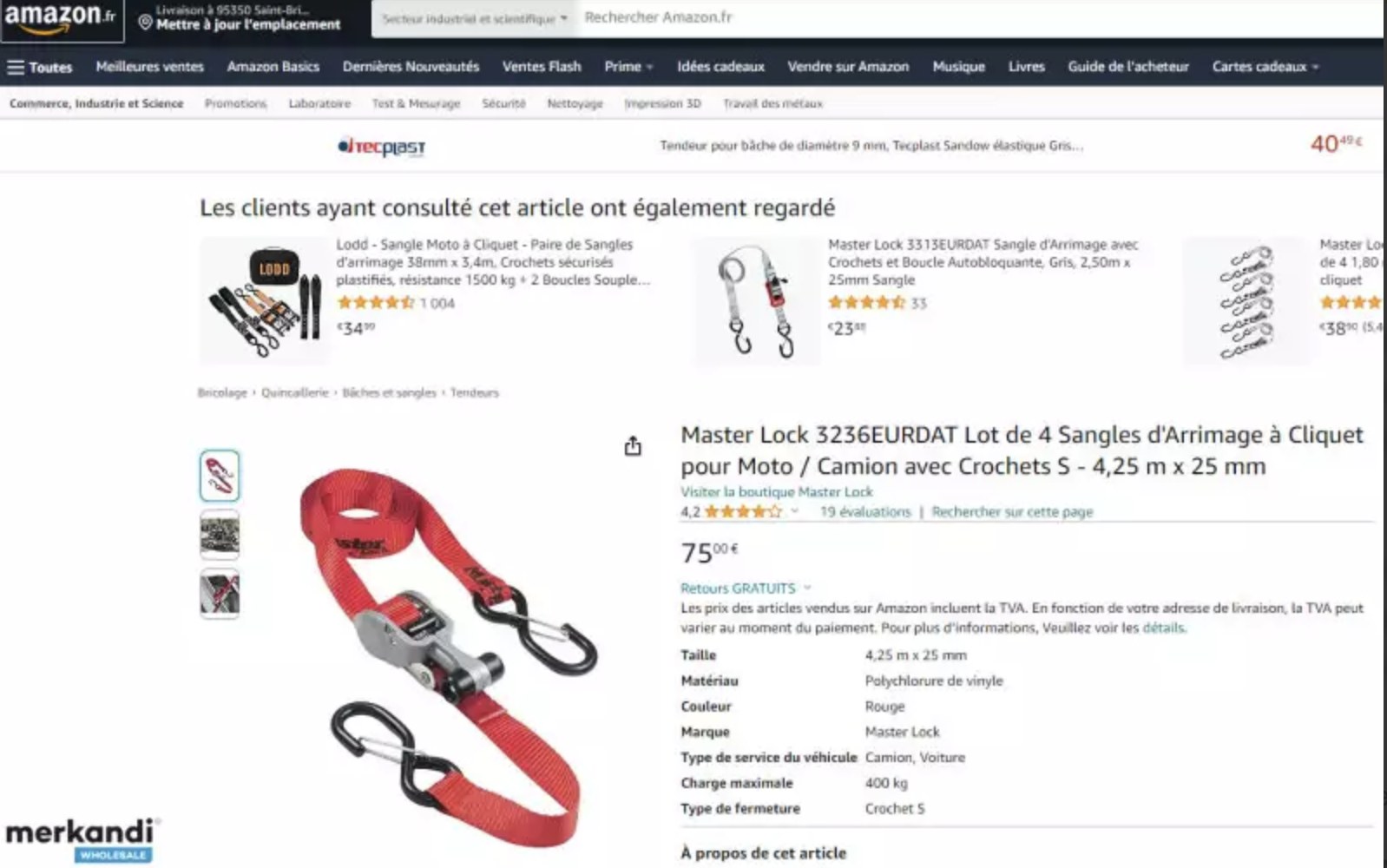The width and height of the screenshot is (1387, 868).
Task: Click the delivery location pin icon
Action: tap(145, 23)
